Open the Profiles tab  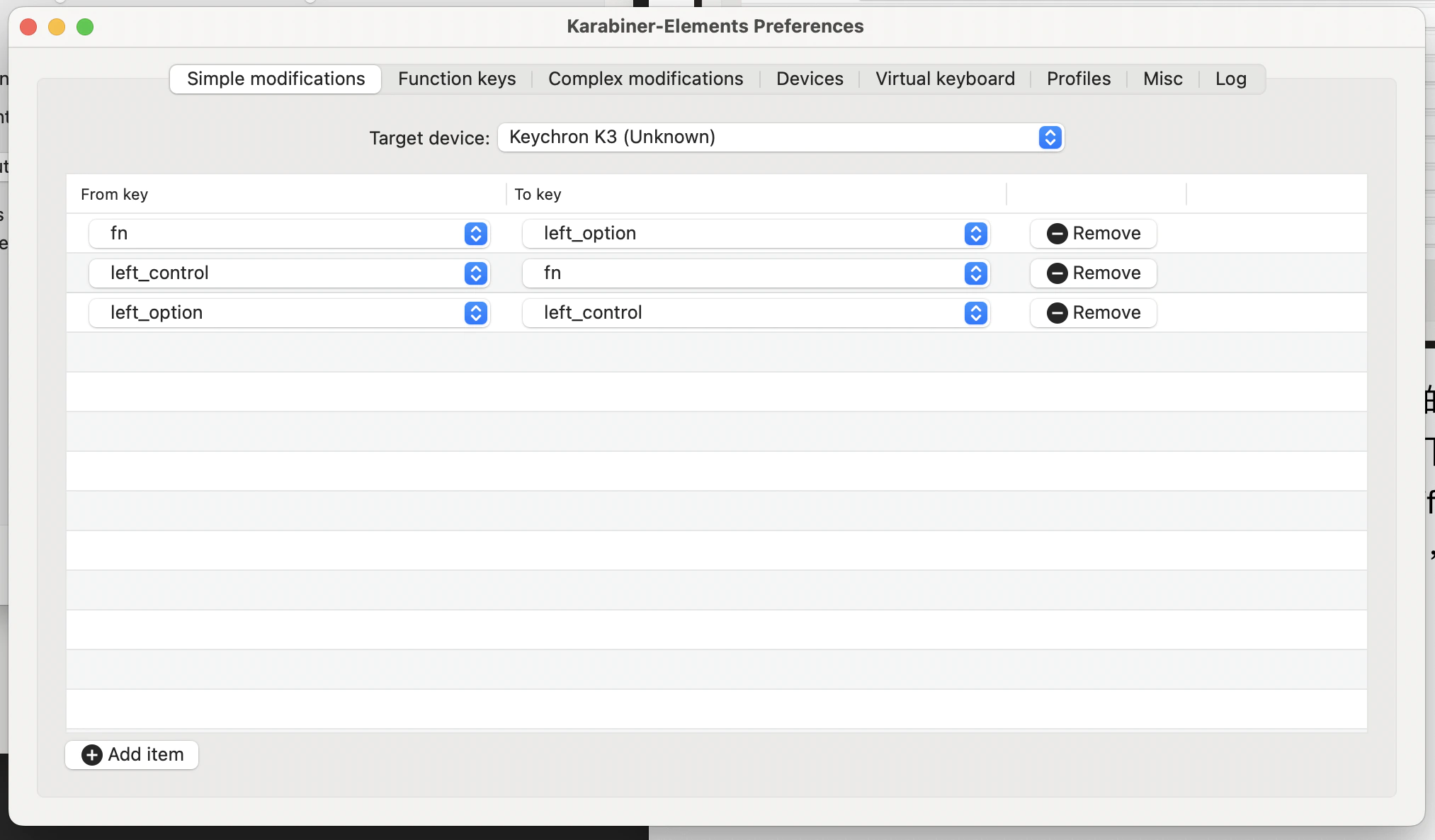[1078, 79]
